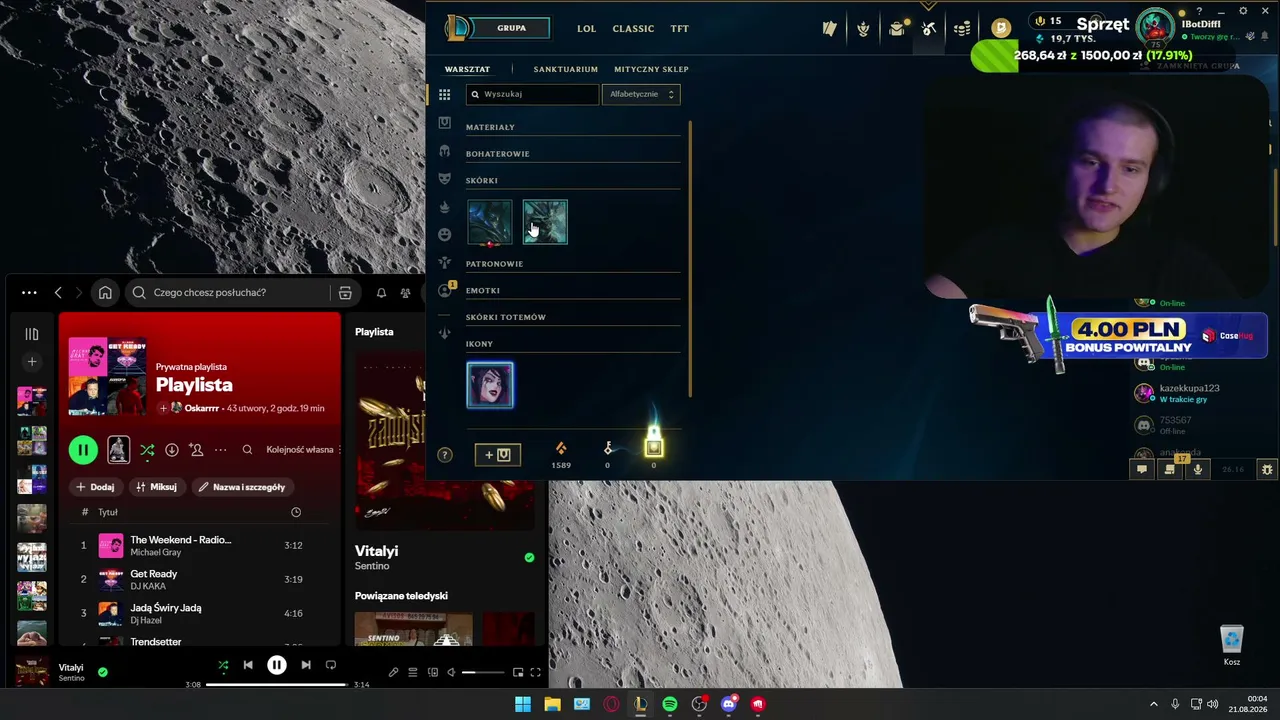1280x720 pixels.
Task: Open Spotify queue icon
Action: click(x=412, y=672)
